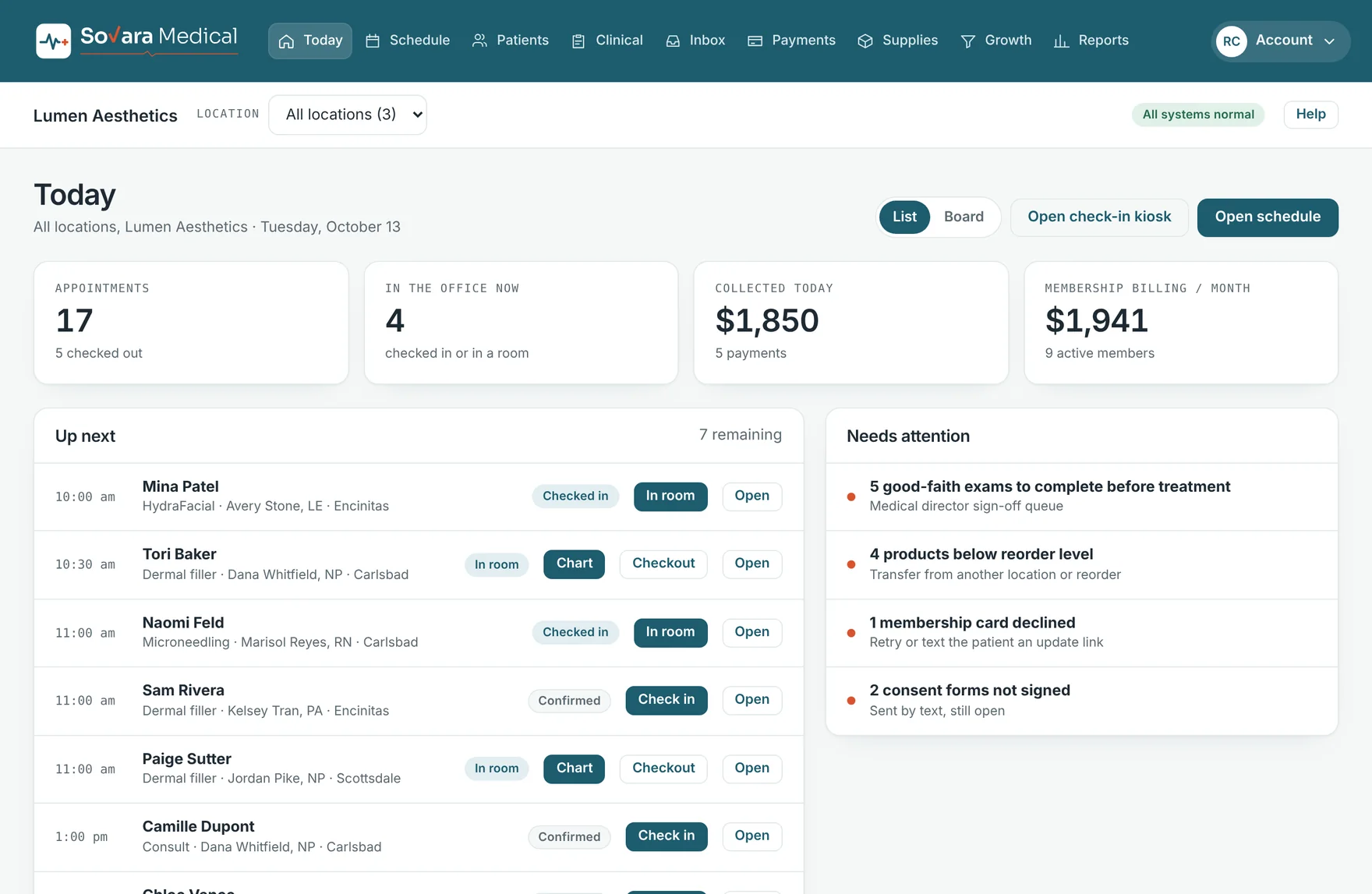Open Chart for Paige Sutter

575,769
